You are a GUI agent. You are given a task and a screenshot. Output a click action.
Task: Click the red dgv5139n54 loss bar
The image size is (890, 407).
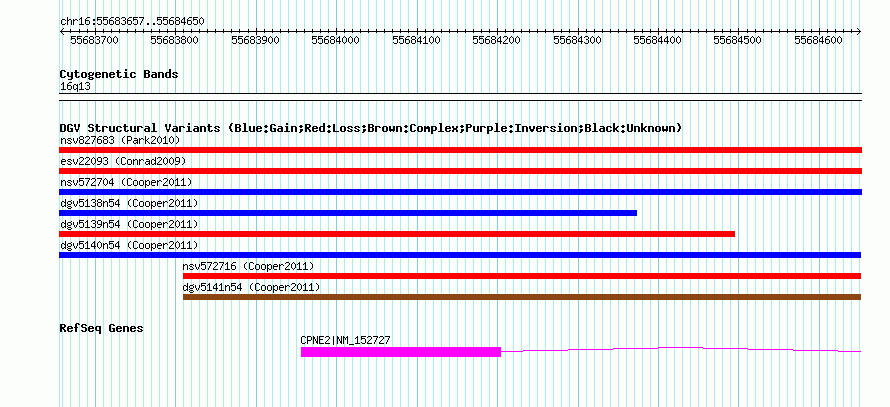(397, 234)
